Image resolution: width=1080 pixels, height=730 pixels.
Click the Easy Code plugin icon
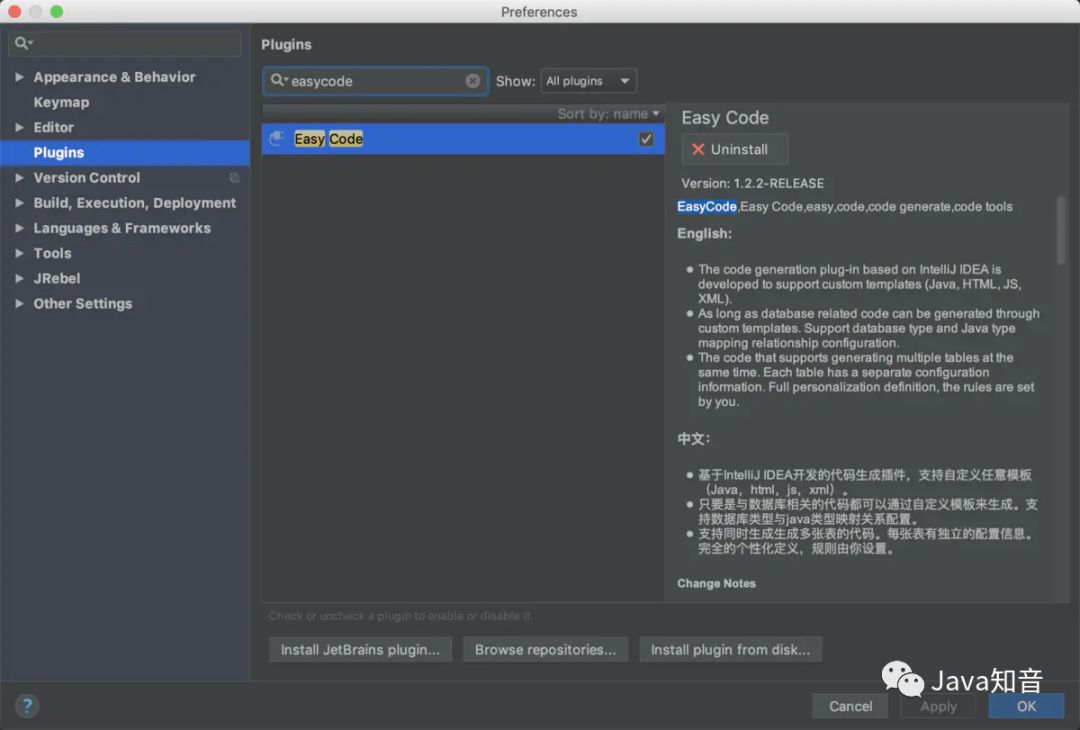click(x=277, y=139)
